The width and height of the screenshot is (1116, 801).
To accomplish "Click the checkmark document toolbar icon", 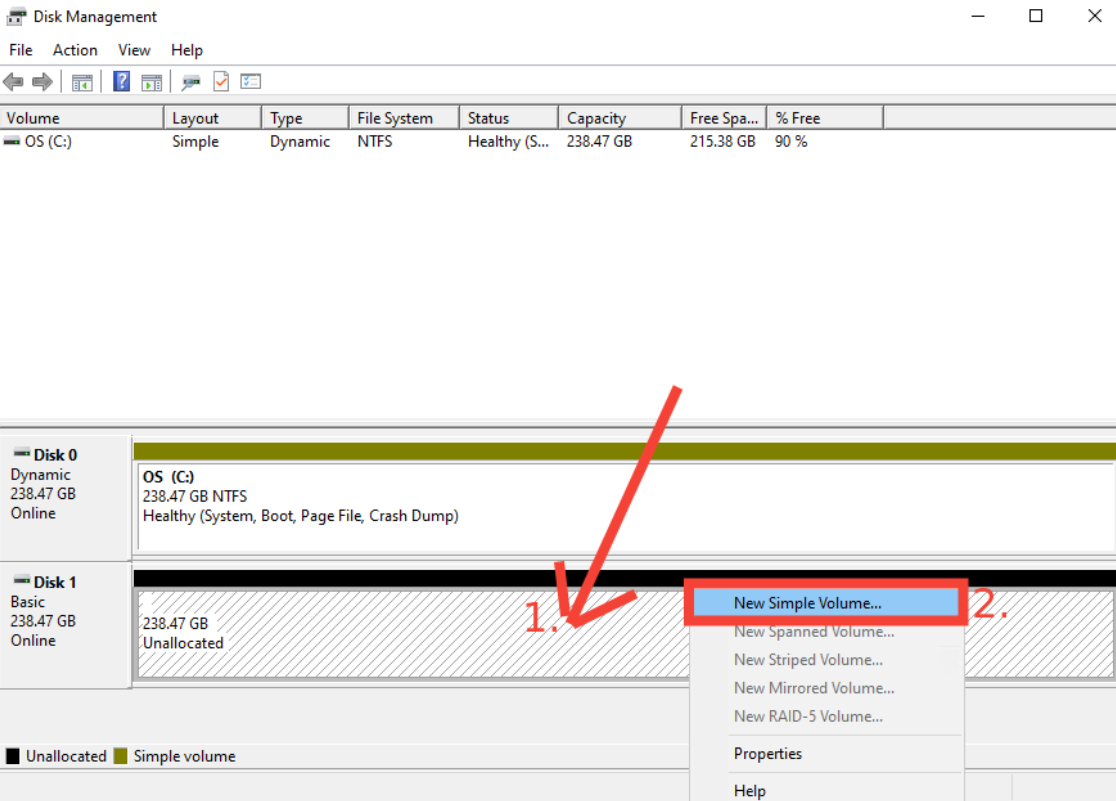I will tap(221, 82).
